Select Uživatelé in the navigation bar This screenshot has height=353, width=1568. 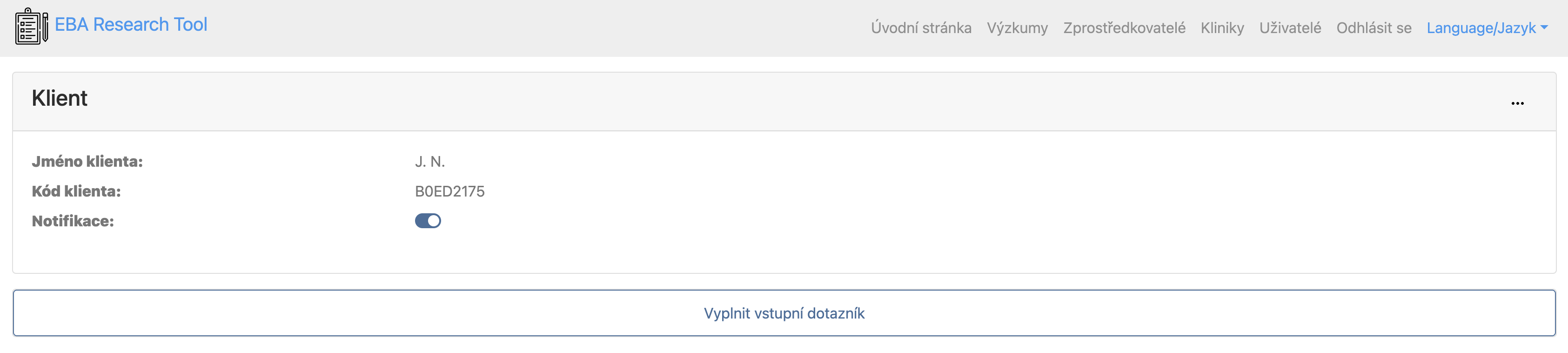click(1290, 28)
